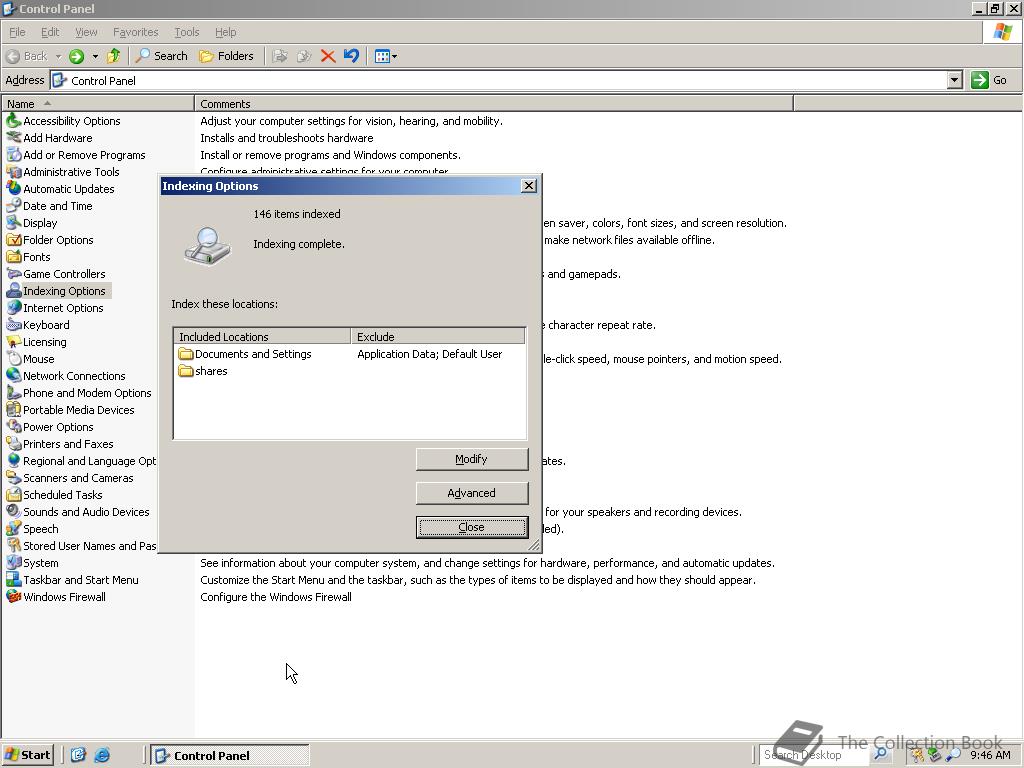Sort by the Name column header
The height and width of the screenshot is (768, 1024).
pyautogui.click(x=98, y=104)
